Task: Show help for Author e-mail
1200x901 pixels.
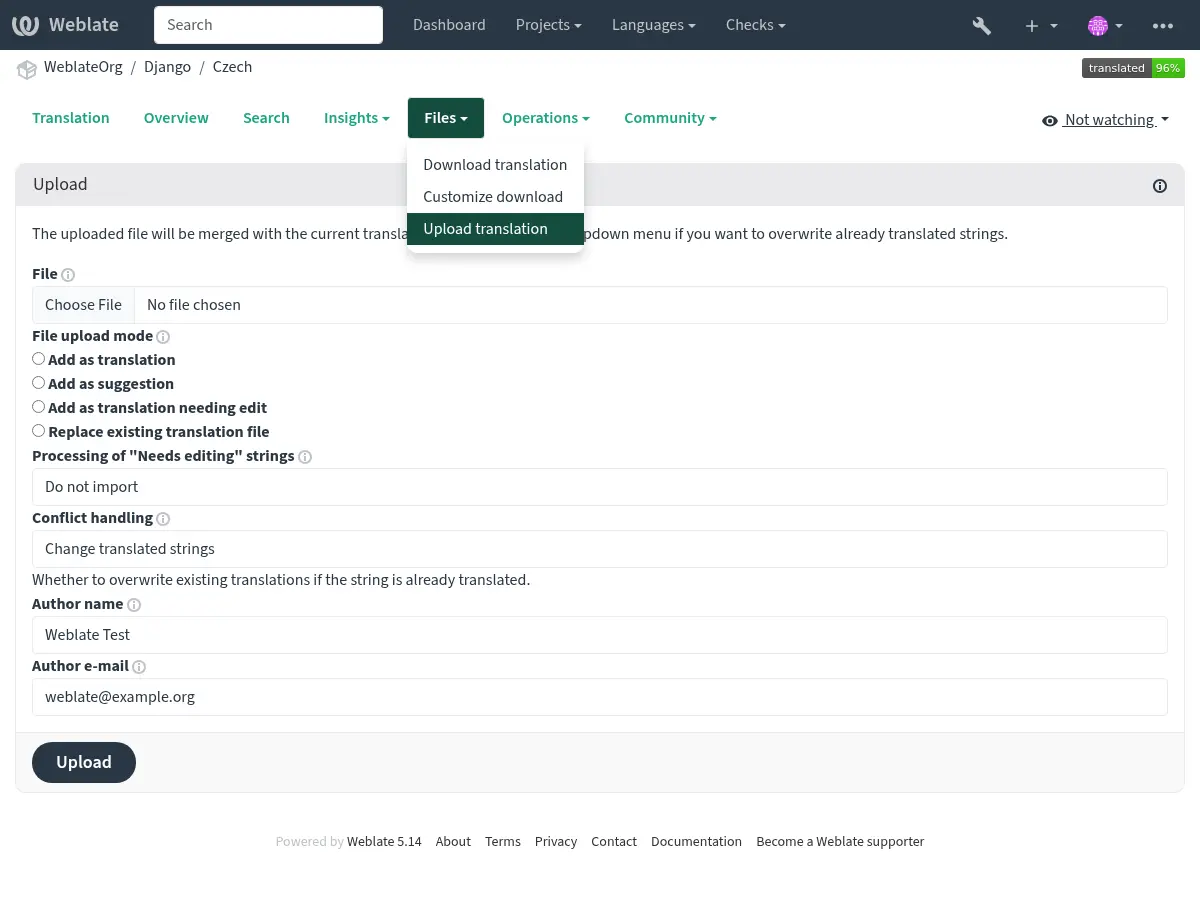Action: 139,666
